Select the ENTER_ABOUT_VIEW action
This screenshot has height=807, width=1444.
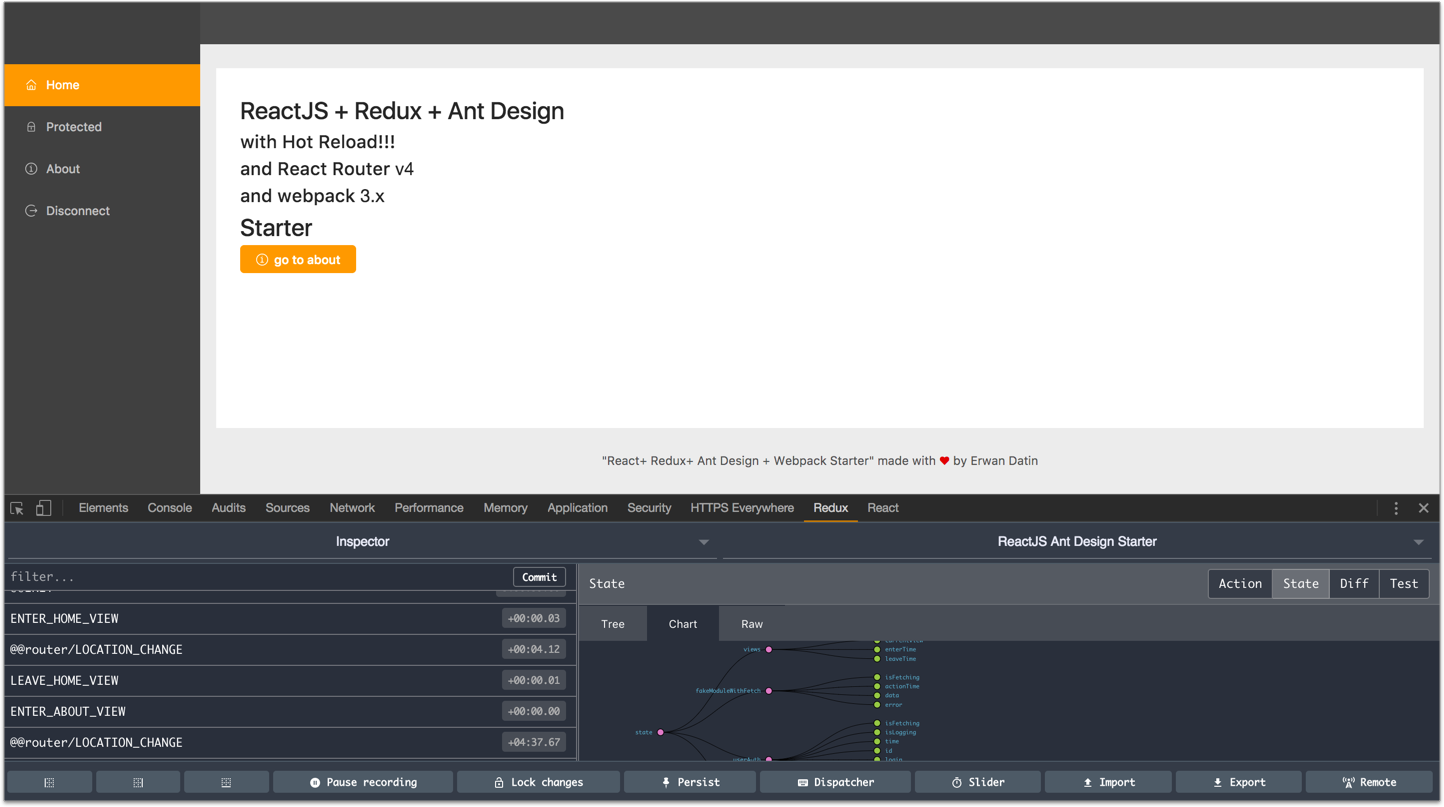point(290,712)
